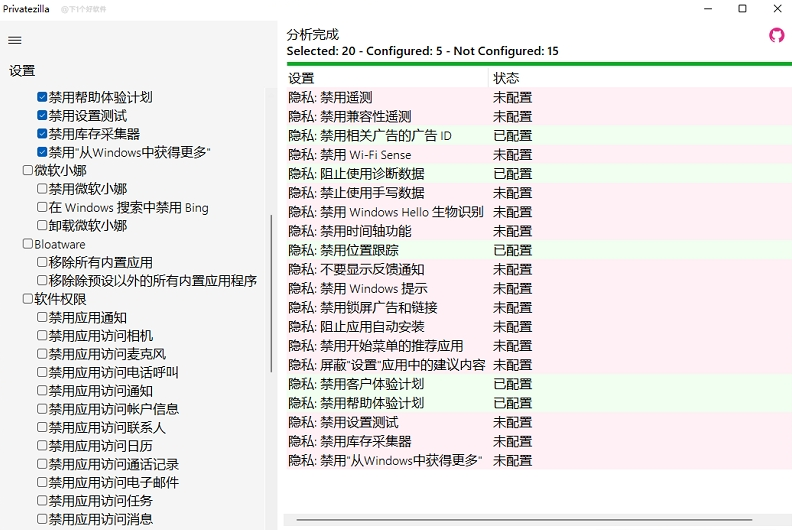Uncheck 禁用设置测试 checkbox

(x=42, y=115)
